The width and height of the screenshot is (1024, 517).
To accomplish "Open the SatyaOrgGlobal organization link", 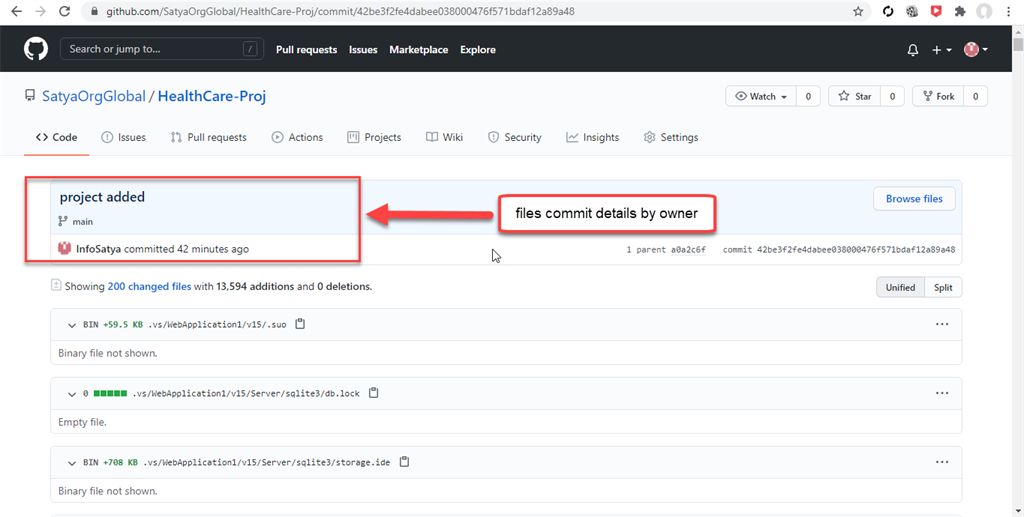I will tap(93, 96).
